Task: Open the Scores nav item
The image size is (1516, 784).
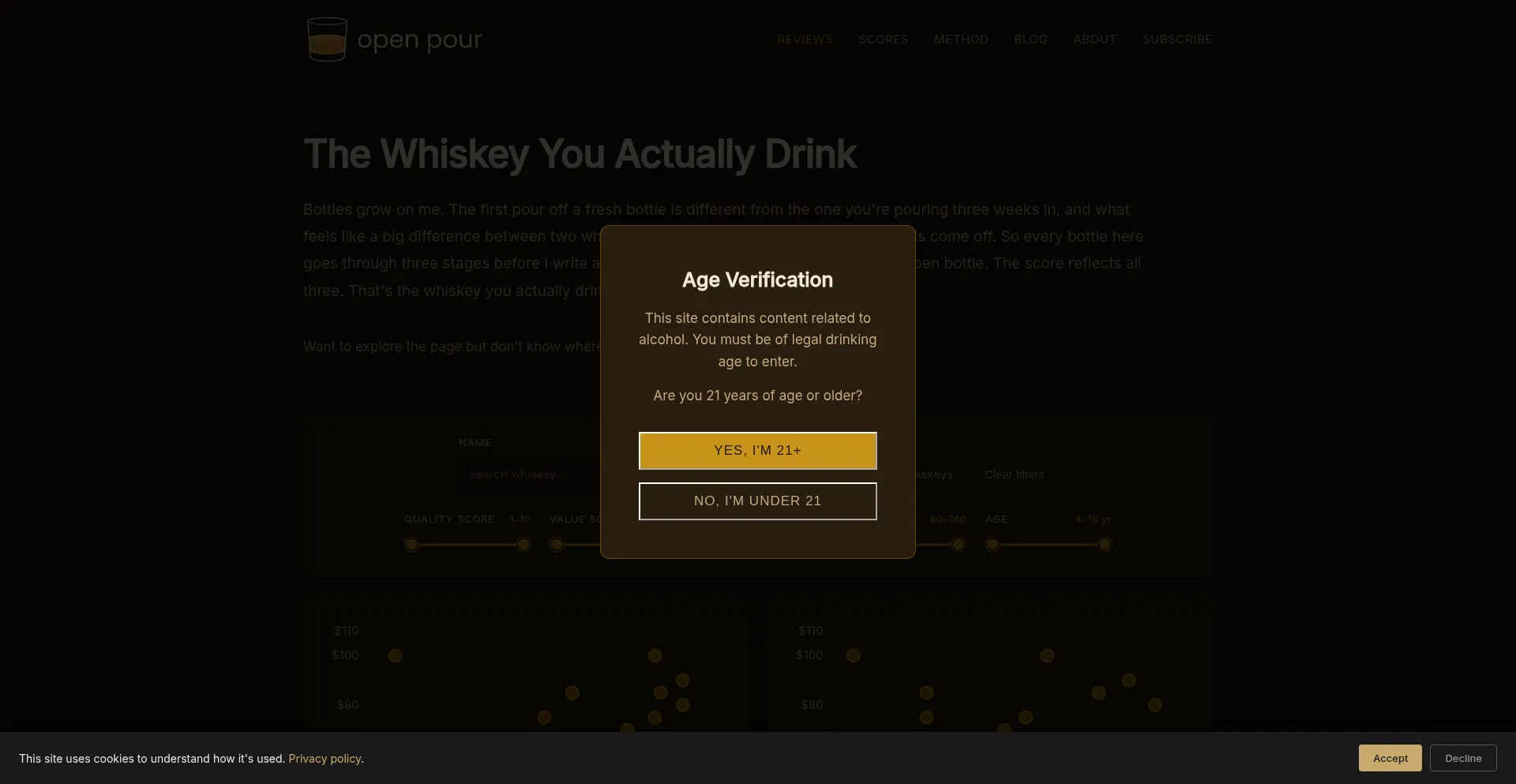Action: pos(884,39)
